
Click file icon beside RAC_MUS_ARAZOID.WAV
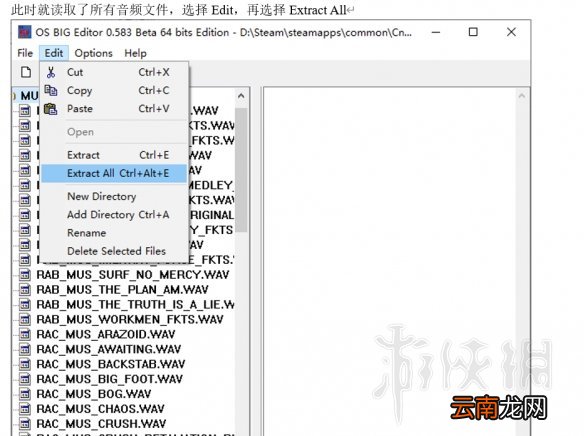(x=25, y=334)
